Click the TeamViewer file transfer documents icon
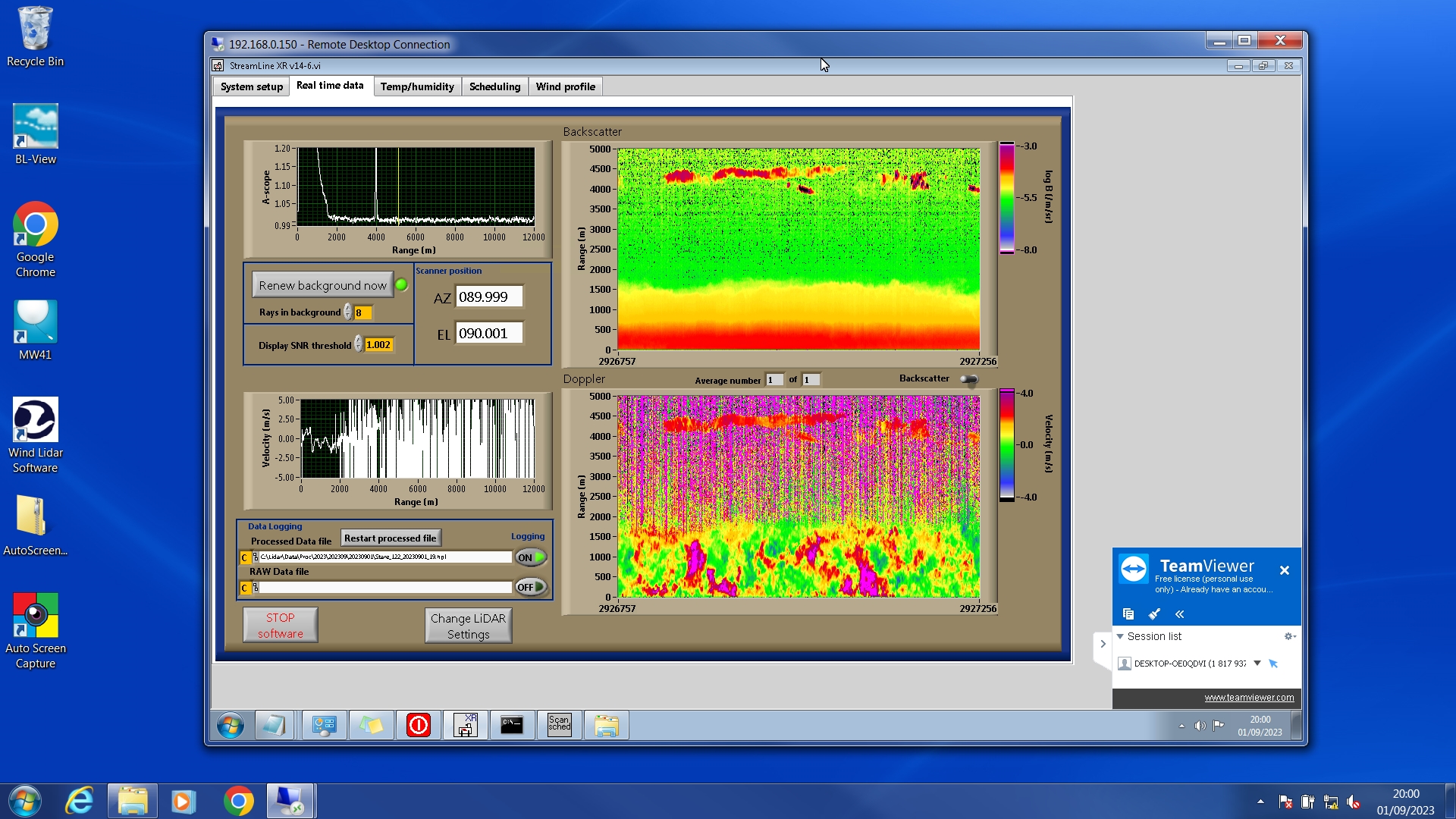This screenshot has height=819, width=1456. [1128, 613]
